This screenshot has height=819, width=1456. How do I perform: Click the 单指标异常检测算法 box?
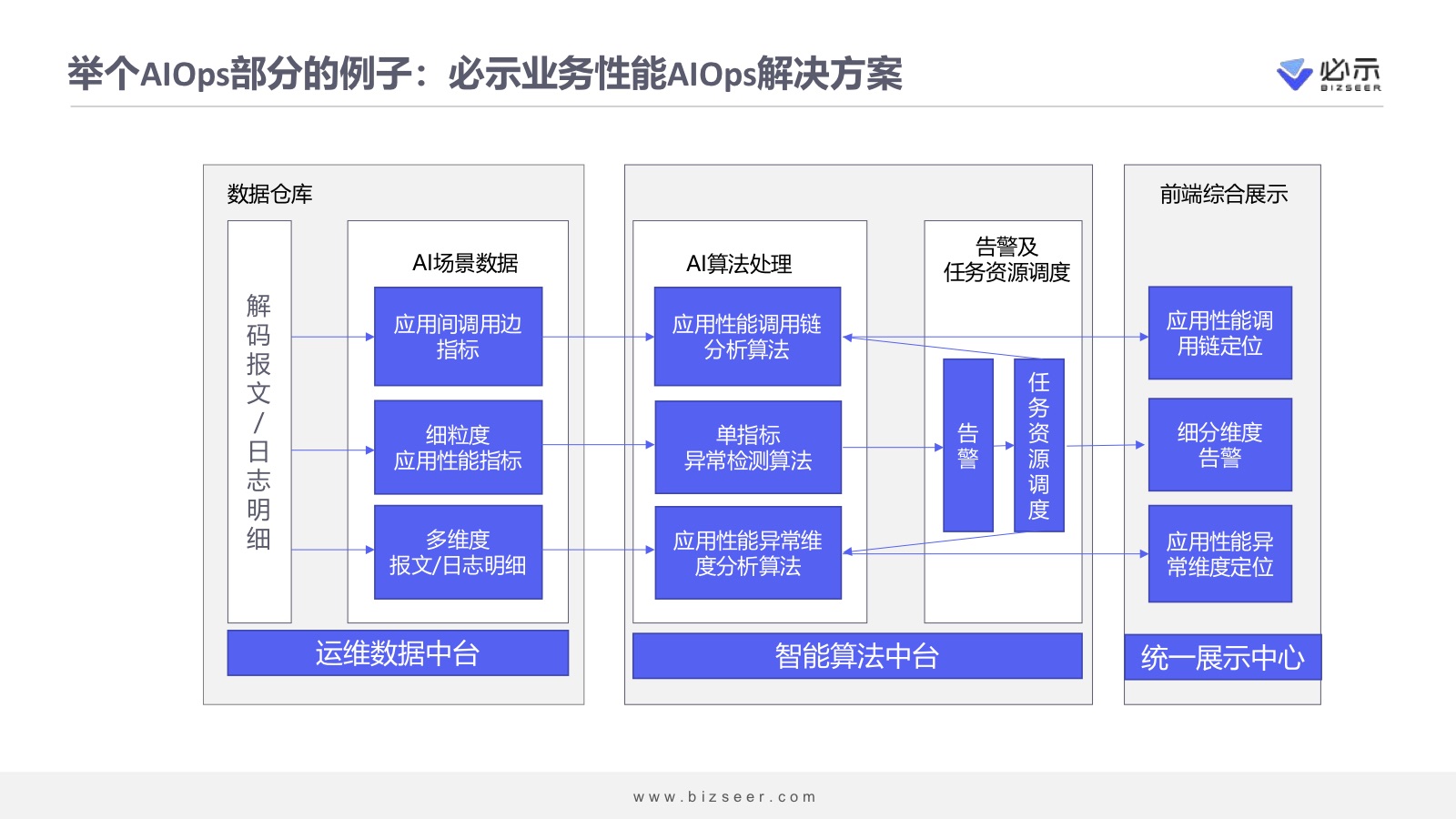[747, 448]
